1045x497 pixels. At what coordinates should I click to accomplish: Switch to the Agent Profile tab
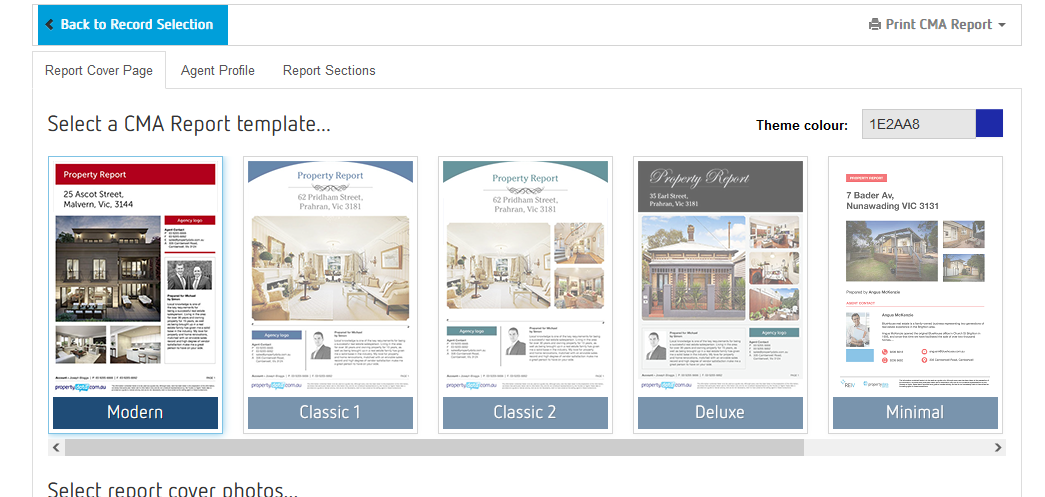[217, 70]
